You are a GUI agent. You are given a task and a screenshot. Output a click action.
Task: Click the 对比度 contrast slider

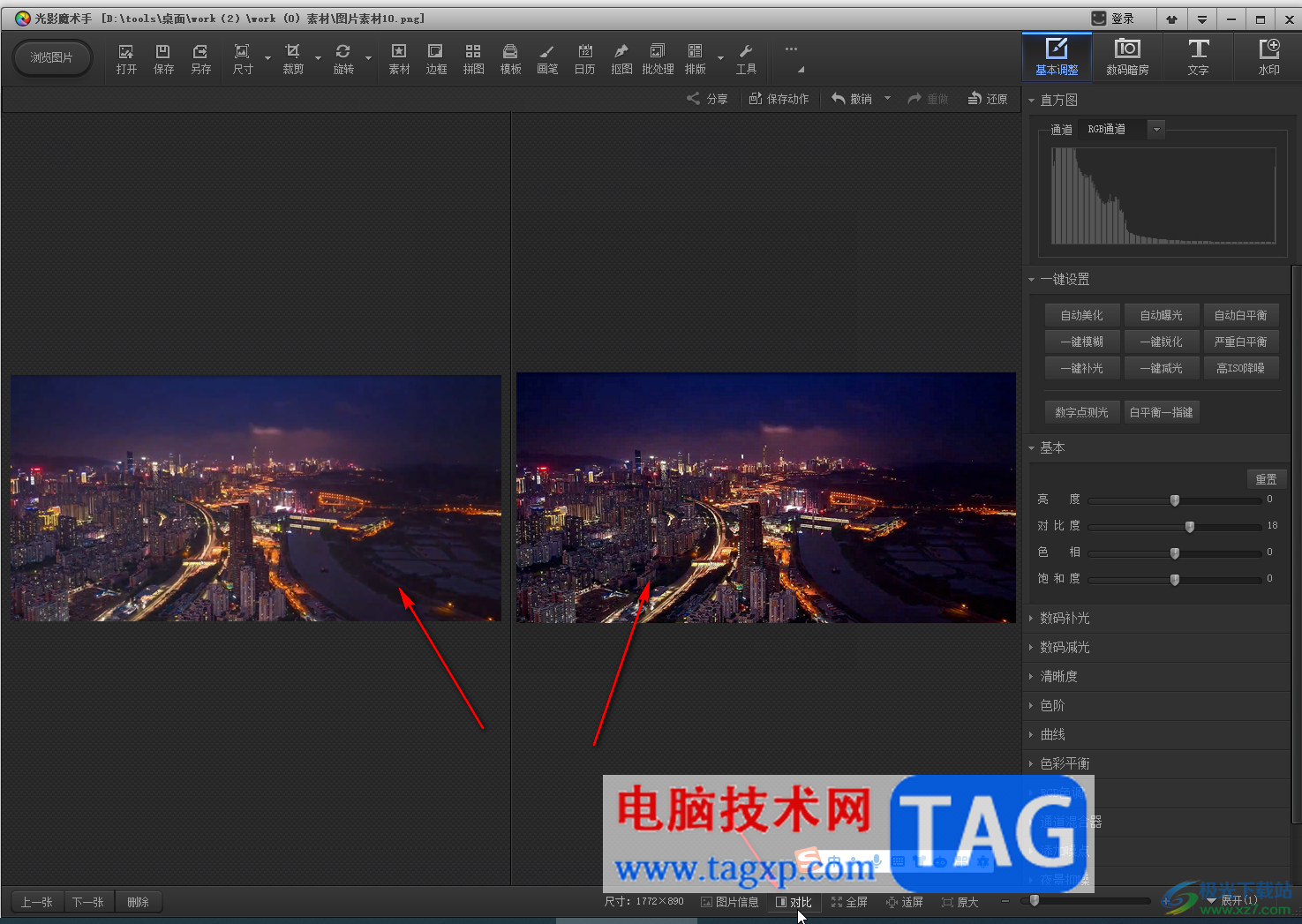1175,527
